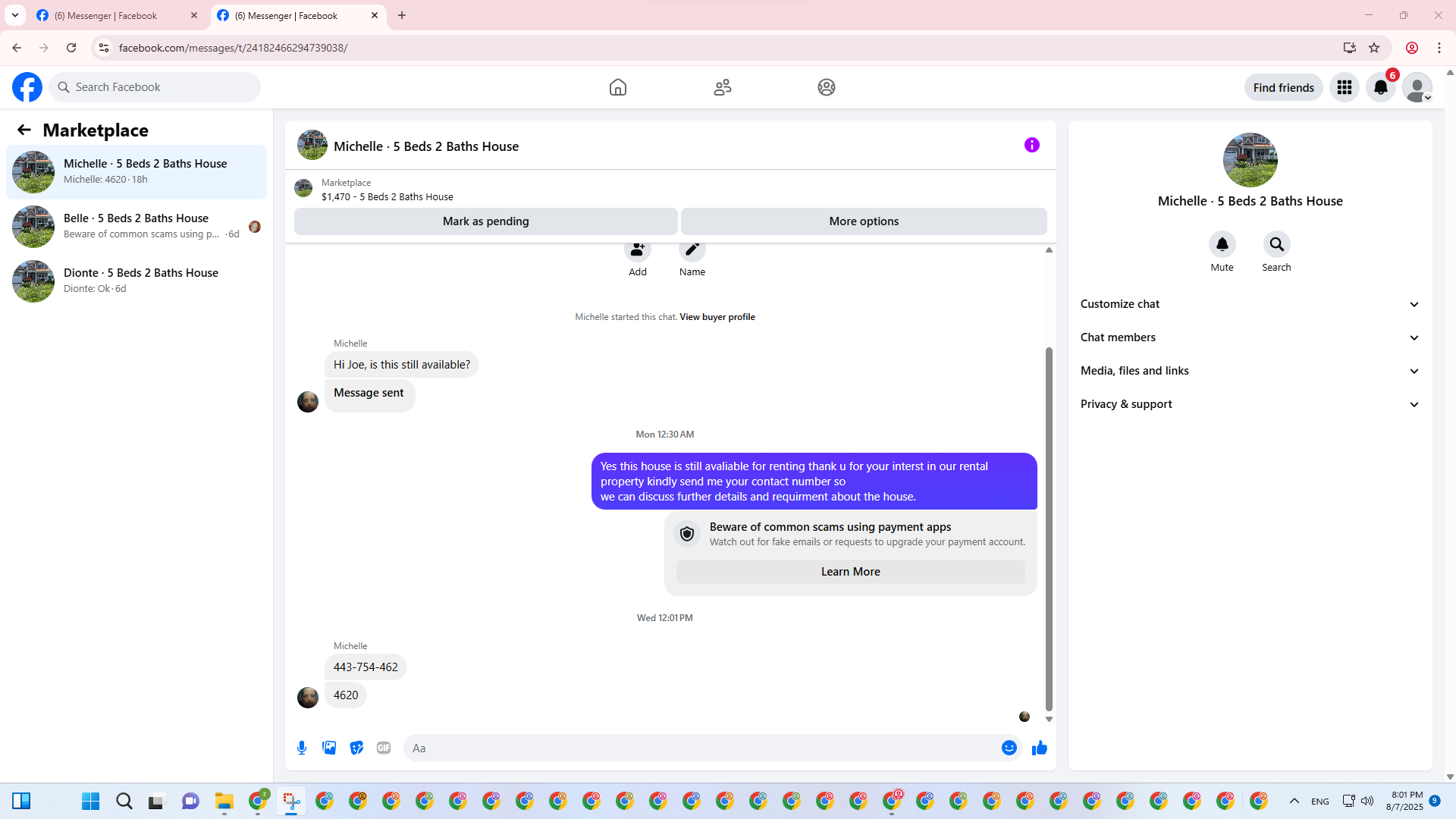Open the View buyer profile link
Image resolution: width=1456 pixels, height=819 pixels.
tap(717, 317)
